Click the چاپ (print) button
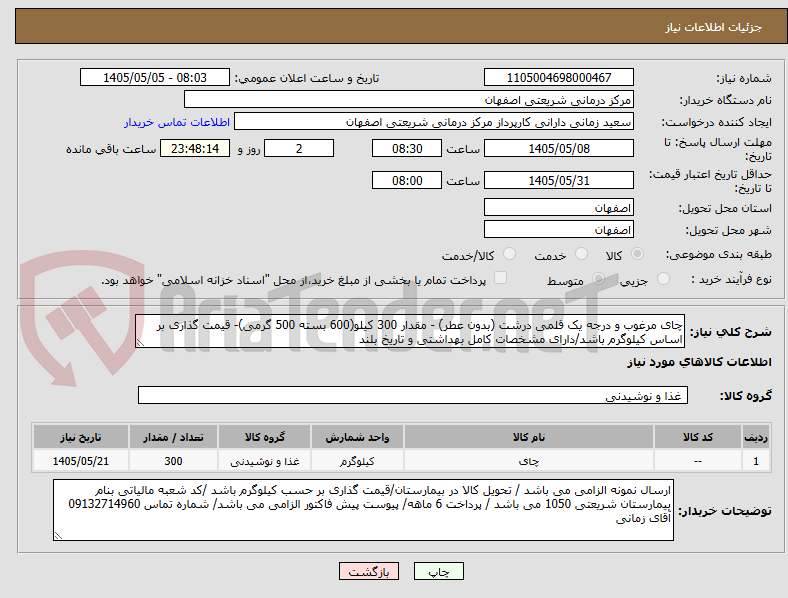The width and height of the screenshot is (788, 598). click(x=438, y=572)
